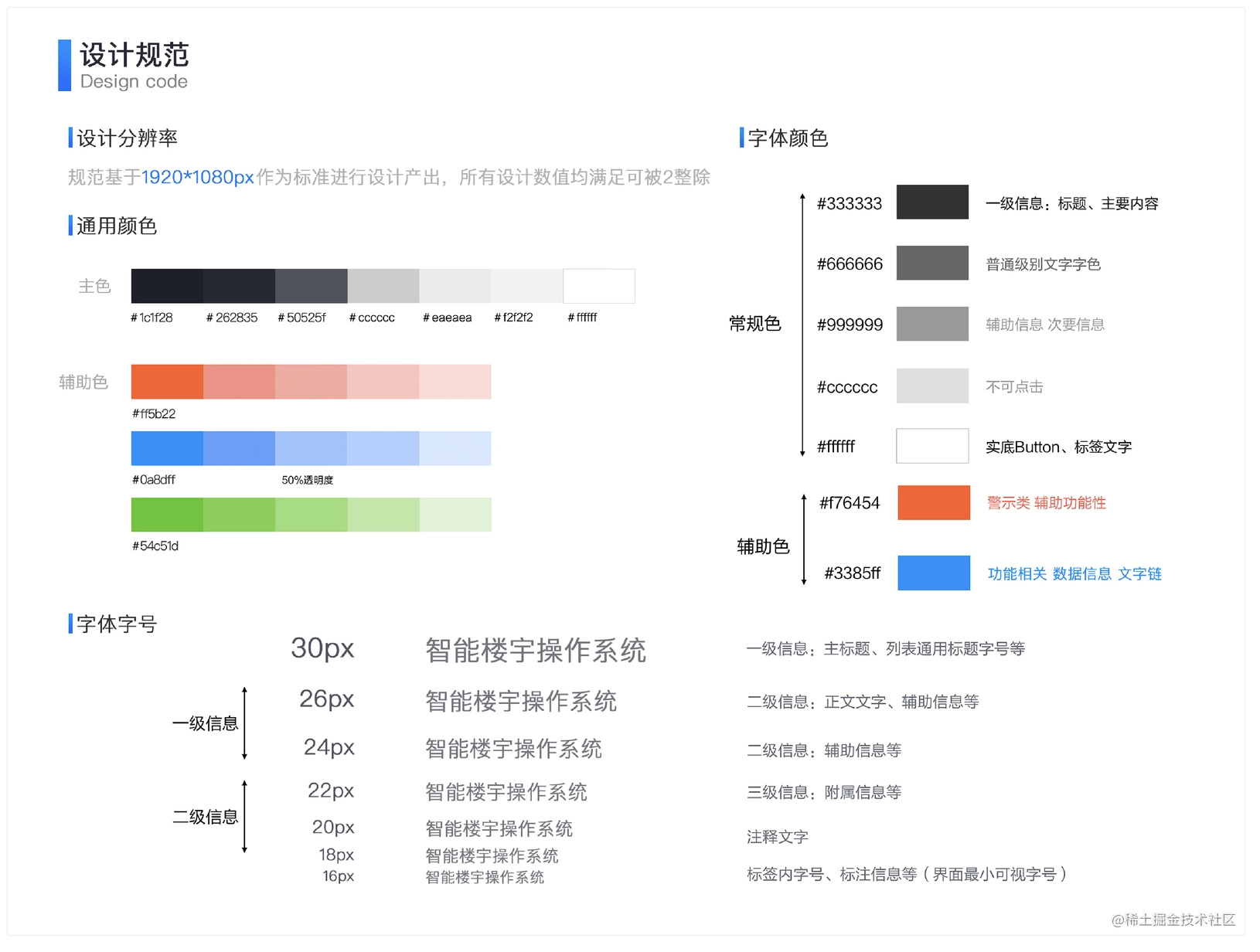The height and width of the screenshot is (952, 1260).
Task: Click the red '警示类 辅助功能性' text
Action: click(x=1047, y=503)
